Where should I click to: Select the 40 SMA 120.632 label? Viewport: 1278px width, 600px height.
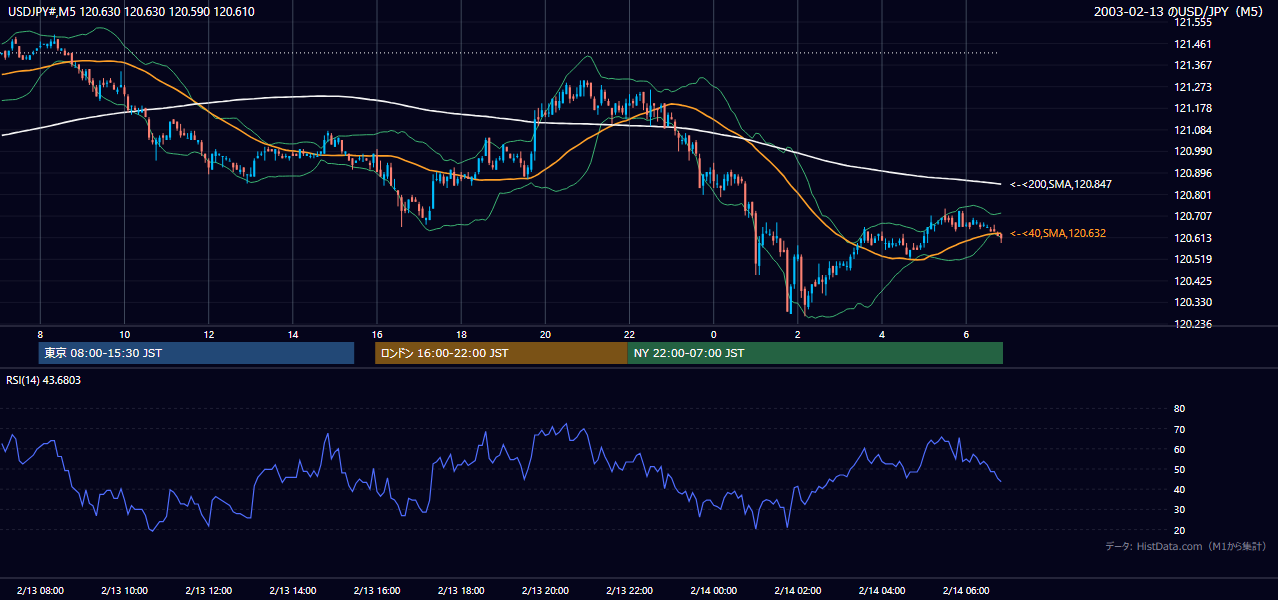pyautogui.click(x=1058, y=233)
